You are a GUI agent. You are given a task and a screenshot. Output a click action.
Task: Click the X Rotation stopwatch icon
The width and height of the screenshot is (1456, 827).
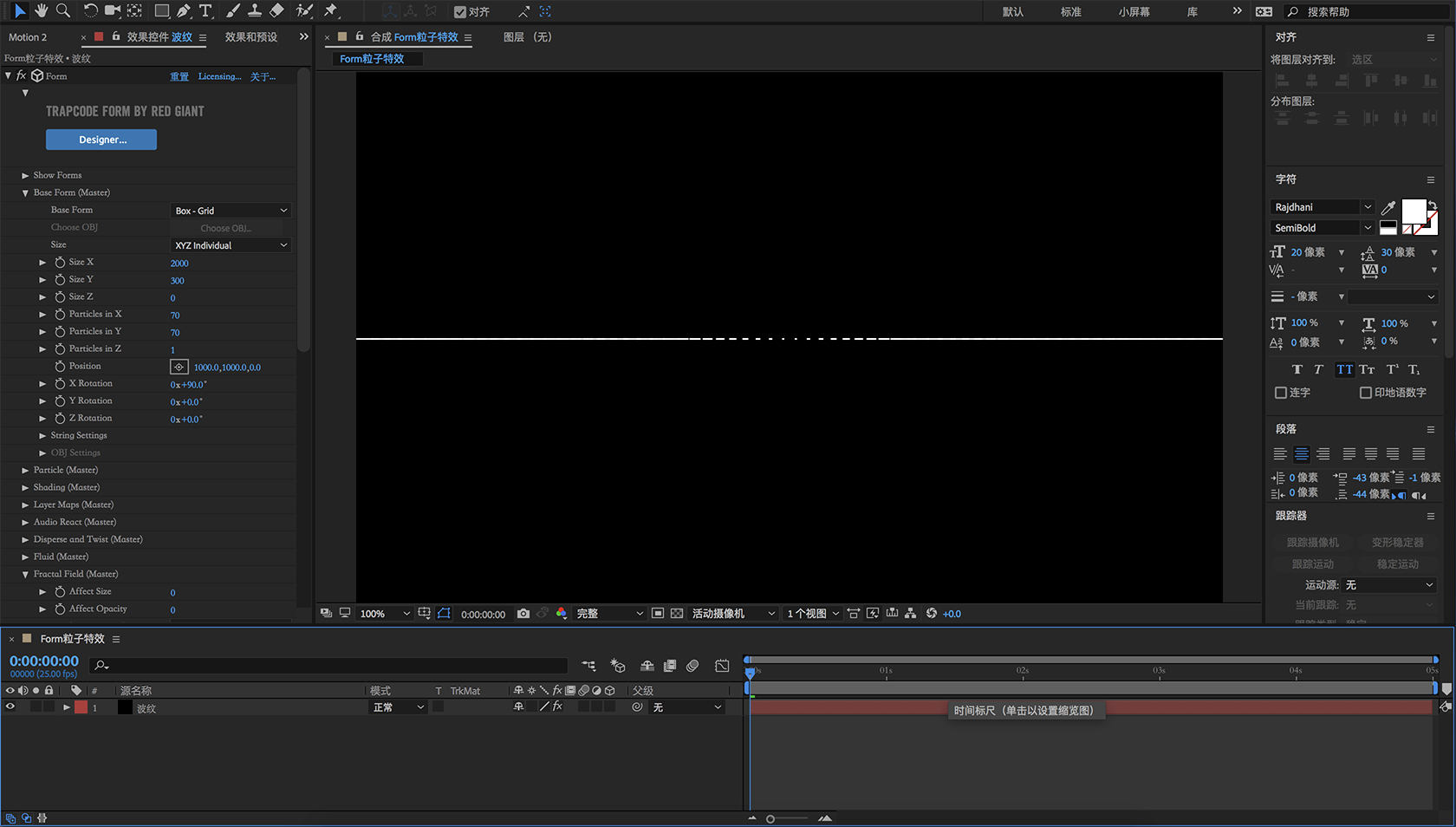click(x=60, y=383)
